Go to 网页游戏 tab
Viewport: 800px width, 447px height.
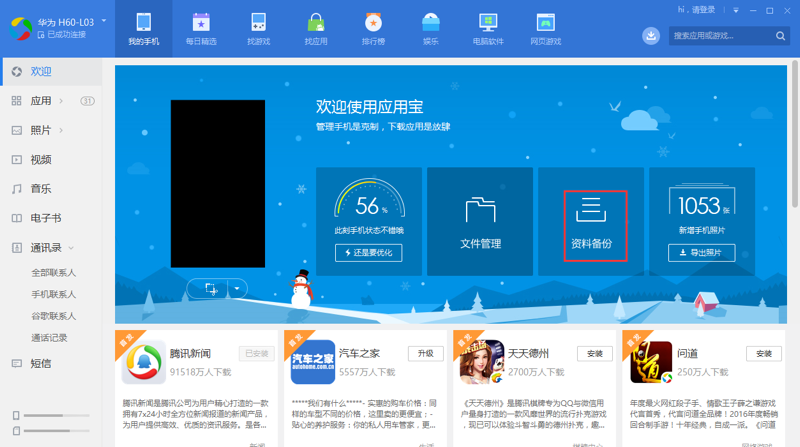click(545, 29)
